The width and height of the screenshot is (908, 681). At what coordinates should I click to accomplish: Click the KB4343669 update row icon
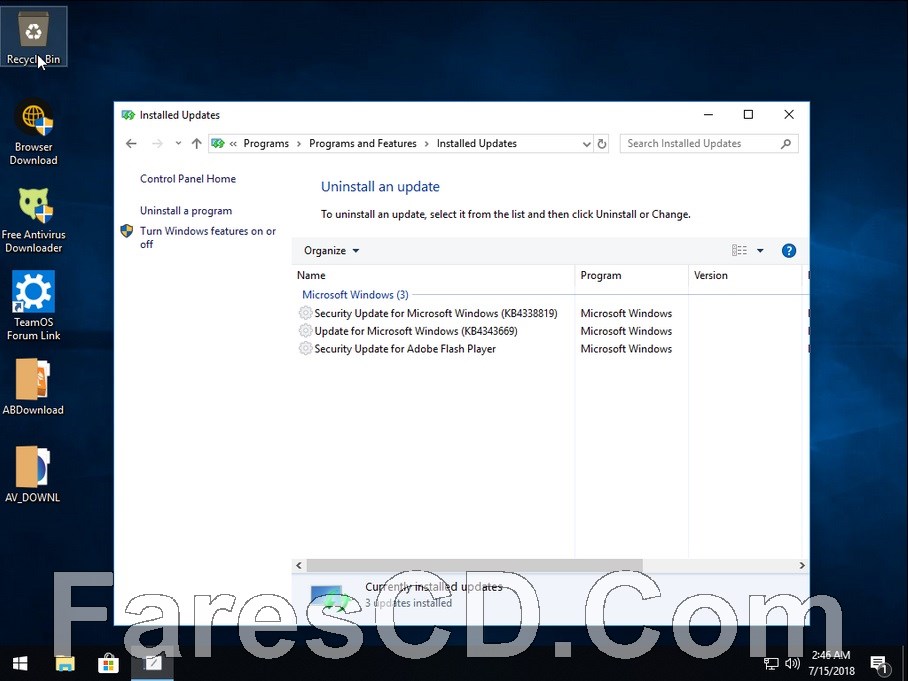[x=305, y=331]
